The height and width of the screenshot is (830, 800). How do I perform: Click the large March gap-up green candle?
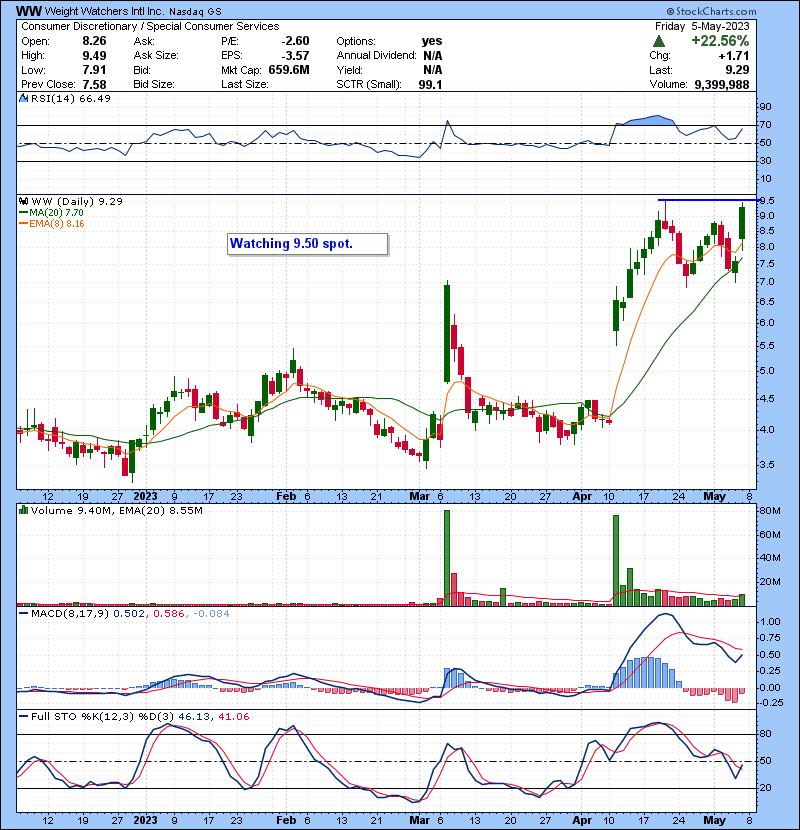(447, 333)
